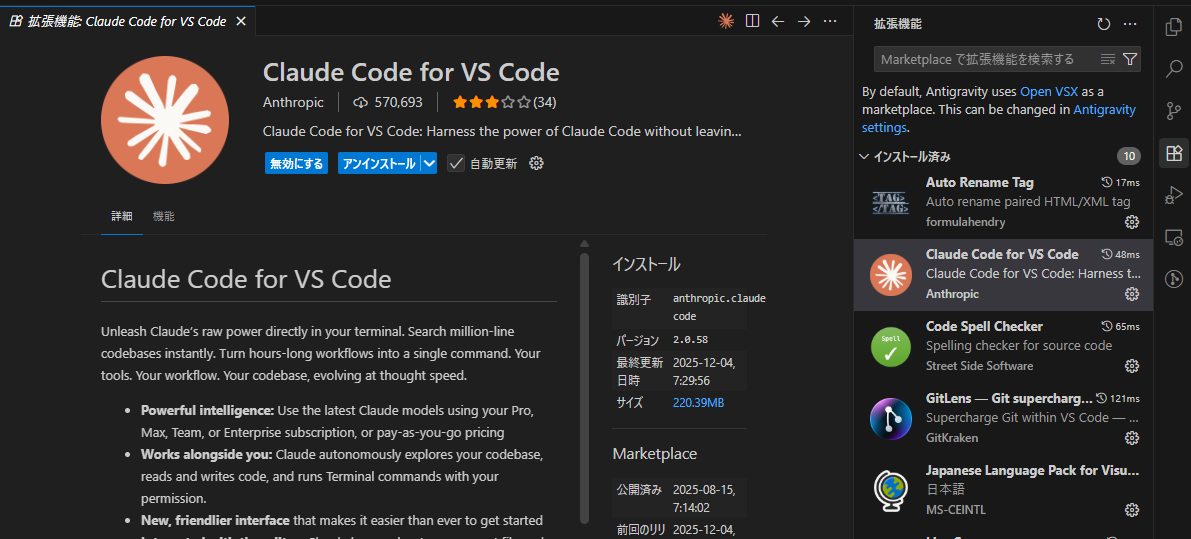This screenshot has width=1191, height=539.
Task: Open the Remote Explorer icon in activity bar
Action: tap(1174, 238)
